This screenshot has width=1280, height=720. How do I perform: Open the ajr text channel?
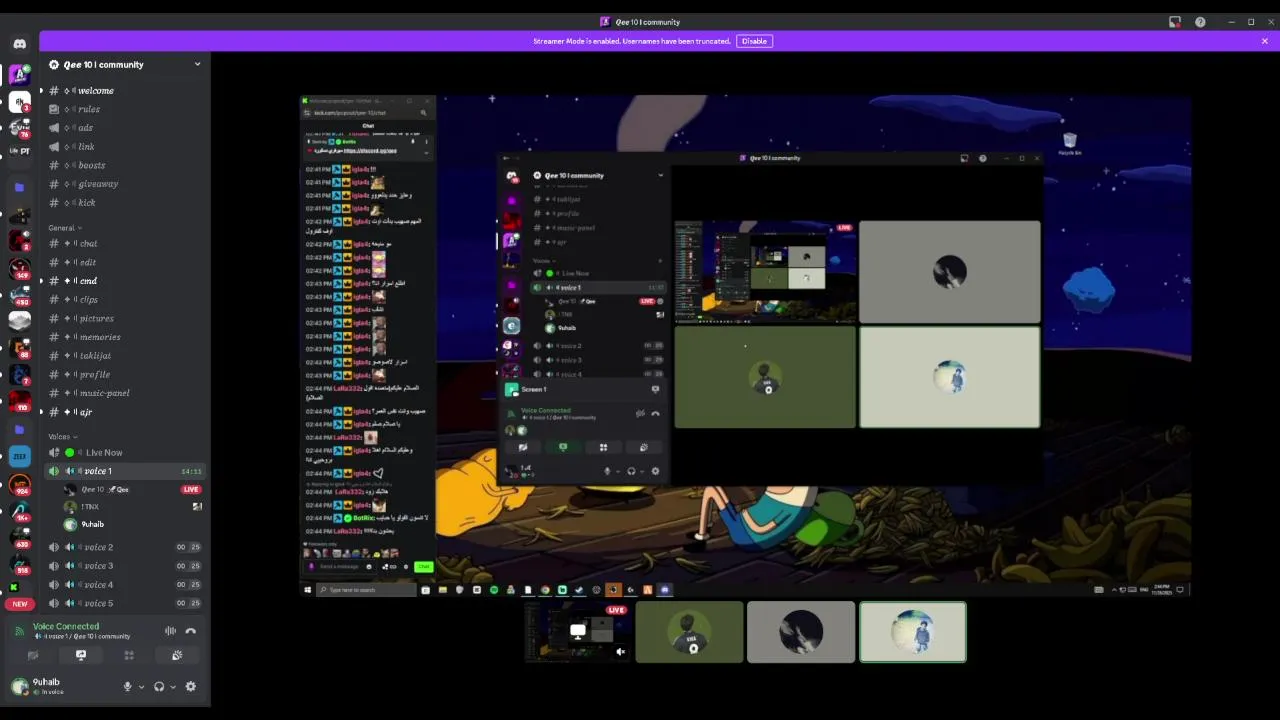coord(125,412)
